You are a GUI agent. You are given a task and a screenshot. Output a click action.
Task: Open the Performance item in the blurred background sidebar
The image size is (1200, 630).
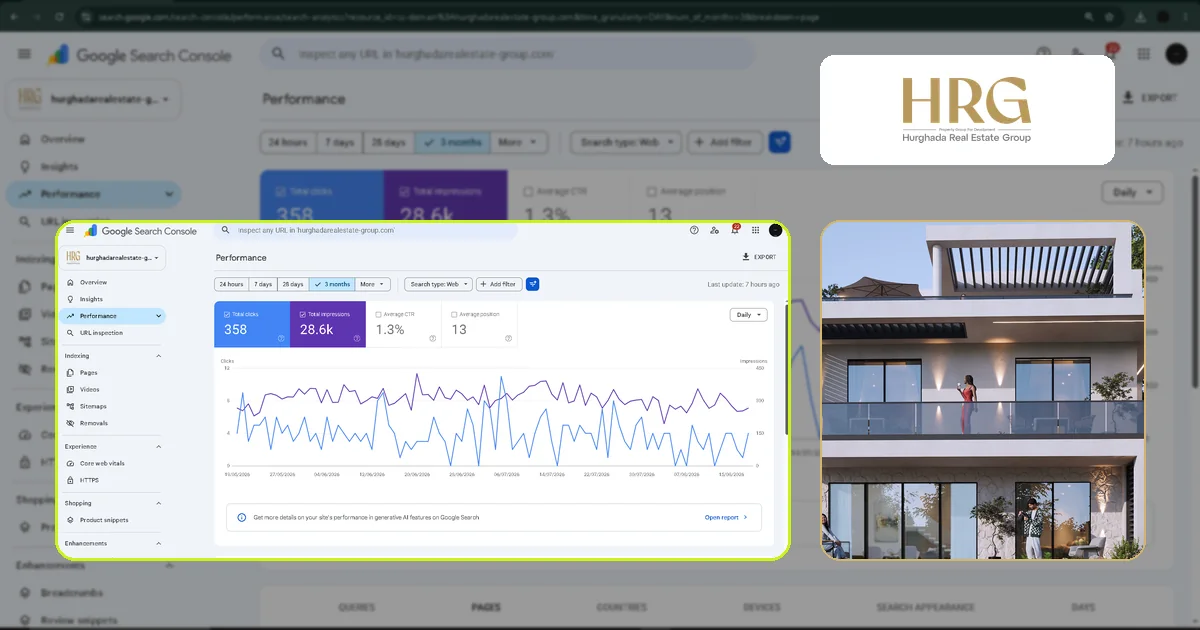94,194
